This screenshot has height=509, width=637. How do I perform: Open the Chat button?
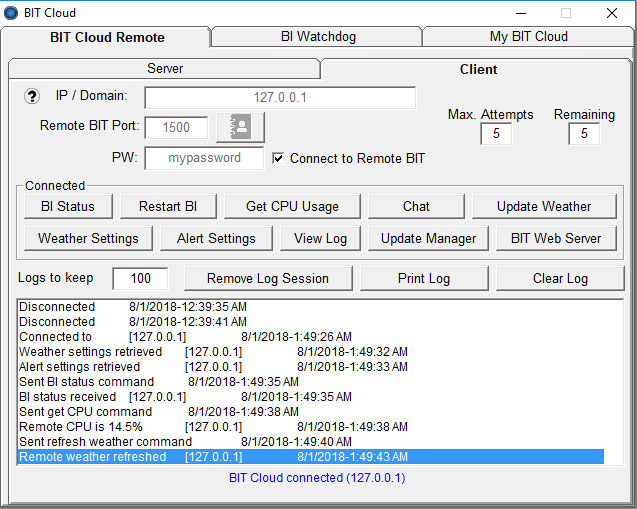tap(416, 206)
